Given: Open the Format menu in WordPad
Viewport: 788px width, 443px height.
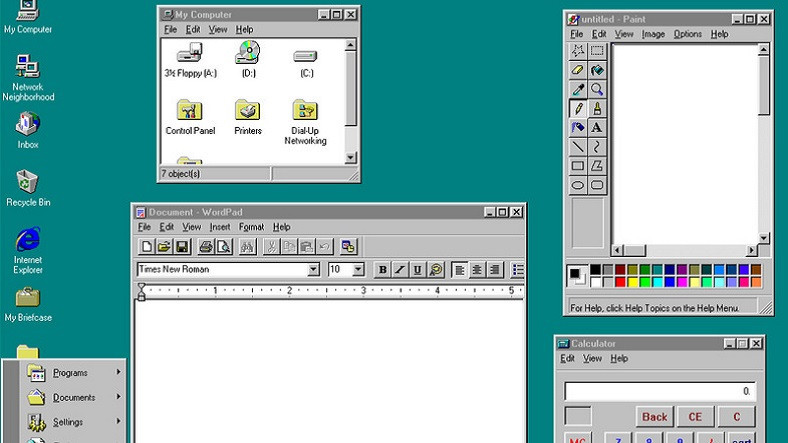Looking at the screenshot, I should tap(251, 227).
